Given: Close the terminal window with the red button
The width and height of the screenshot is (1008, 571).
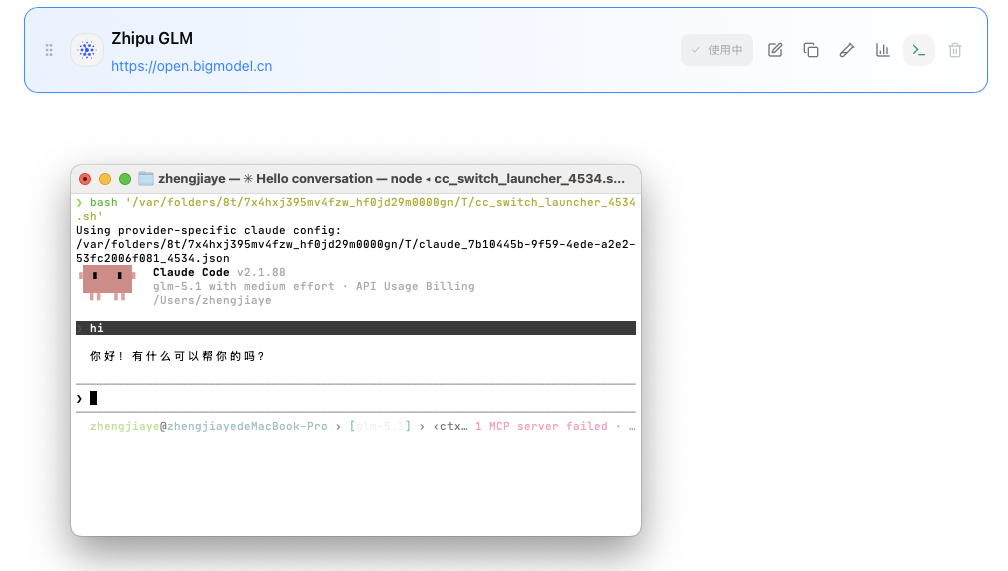Looking at the screenshot, I should 85,179.
